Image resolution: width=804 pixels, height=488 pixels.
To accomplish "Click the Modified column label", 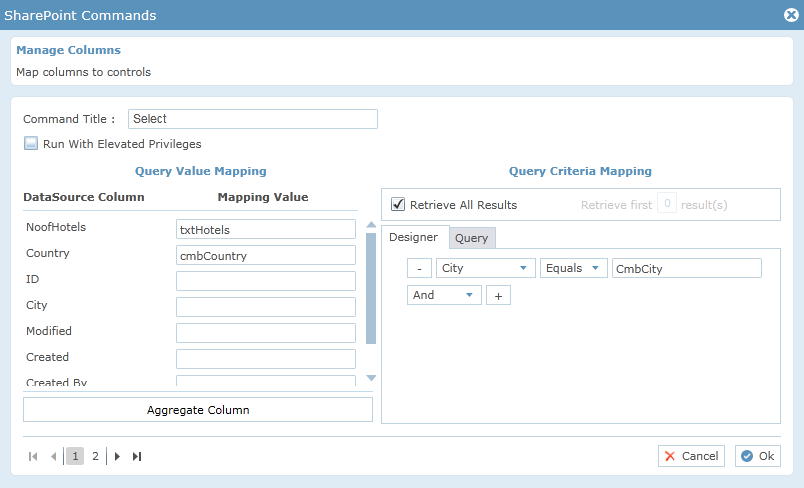I will 49,331.
